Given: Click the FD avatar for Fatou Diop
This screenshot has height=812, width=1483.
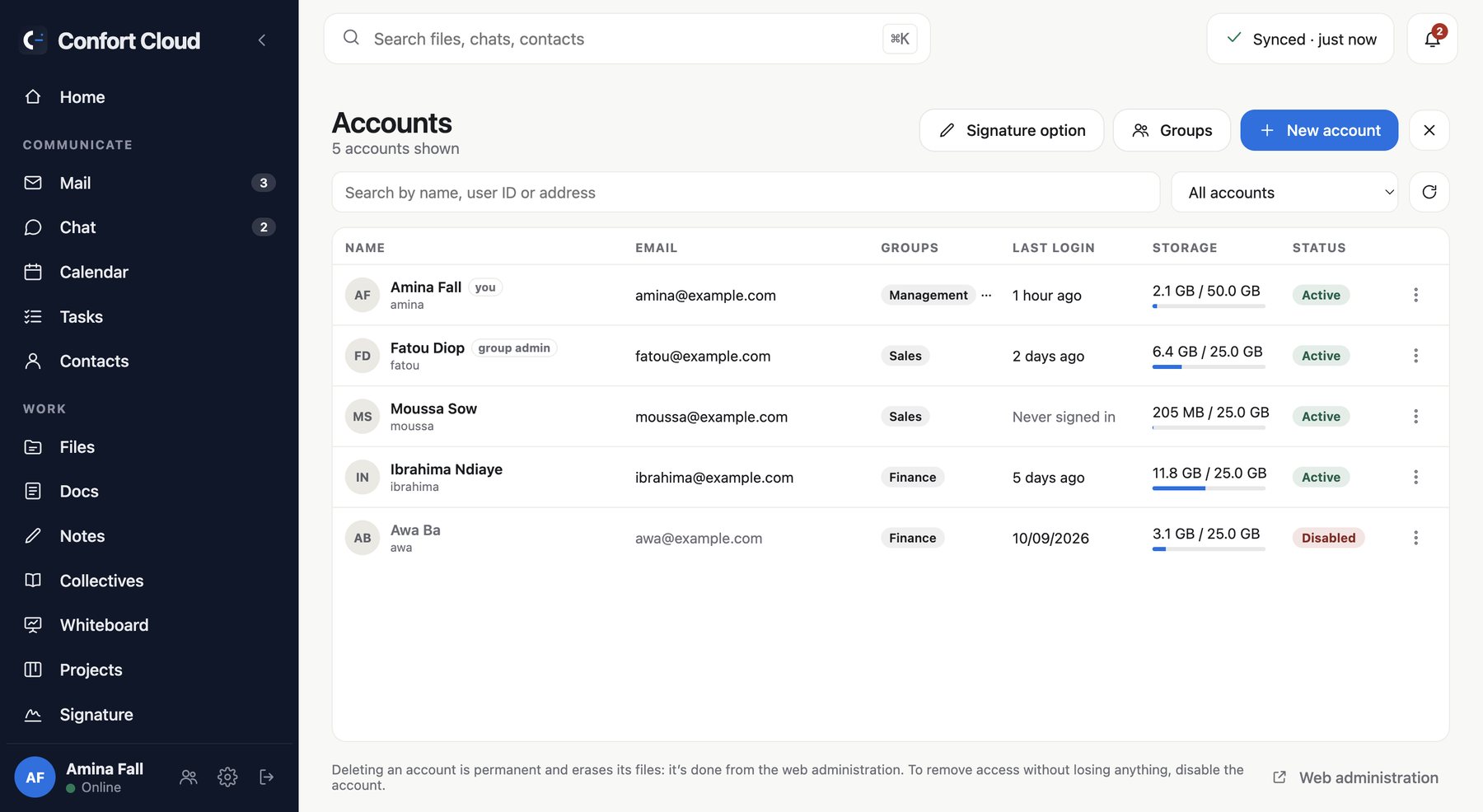Looking at the screenshot, I should pyautogui.click(x=363, y=356).
